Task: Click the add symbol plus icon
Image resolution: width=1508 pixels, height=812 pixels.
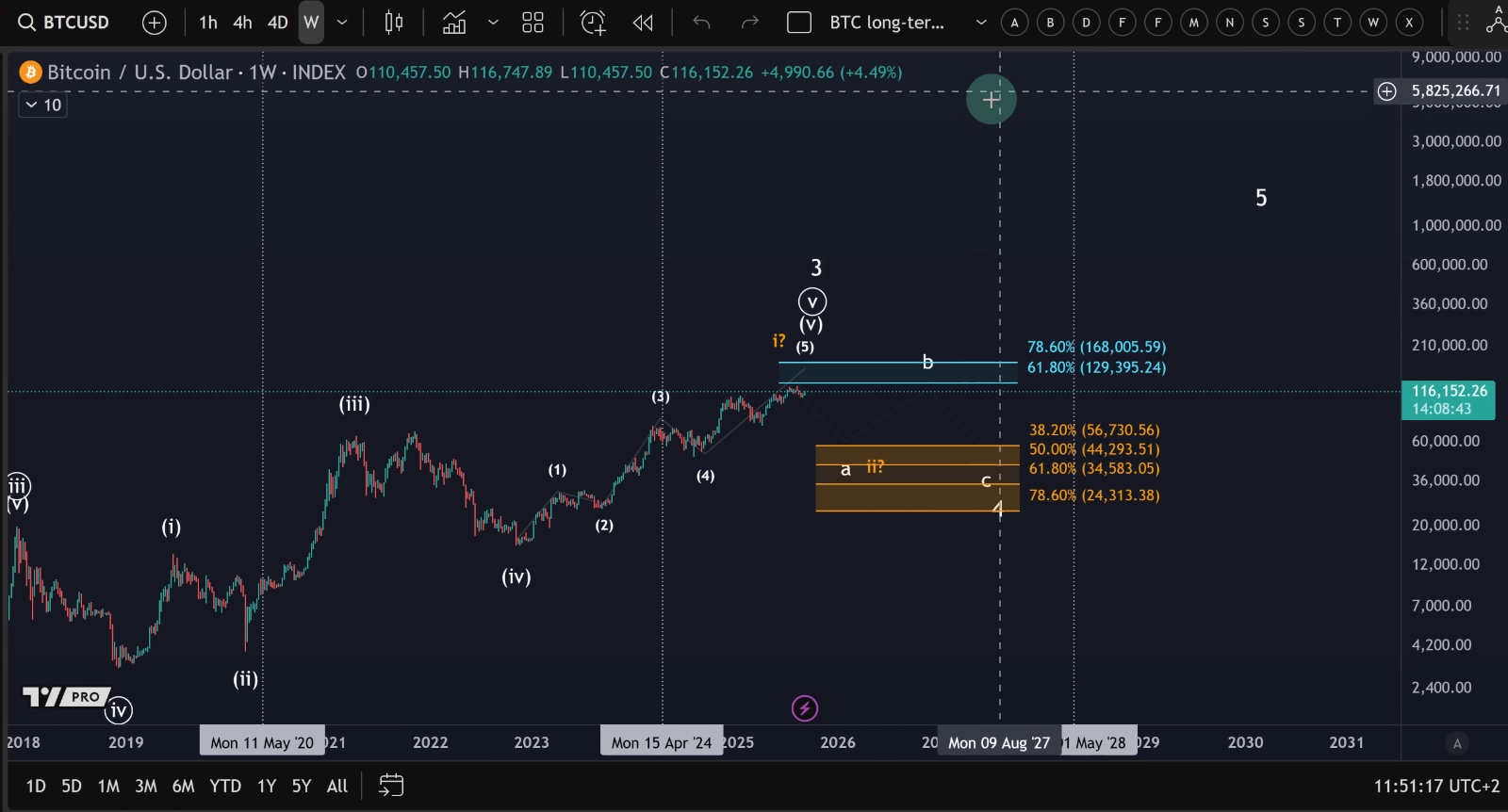Action: pyautogui.click(x=154, y=23)
